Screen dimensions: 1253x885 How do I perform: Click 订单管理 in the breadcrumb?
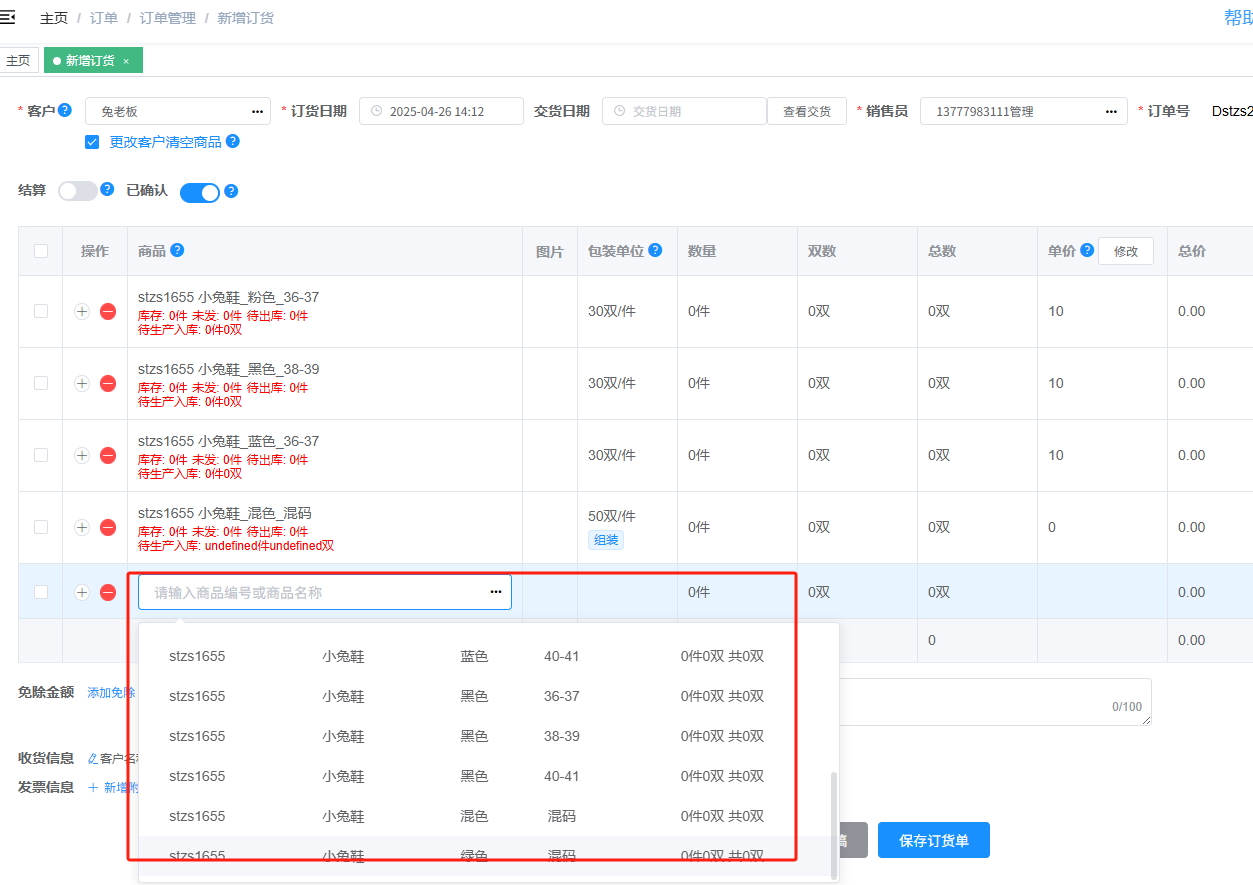point(167,18)
